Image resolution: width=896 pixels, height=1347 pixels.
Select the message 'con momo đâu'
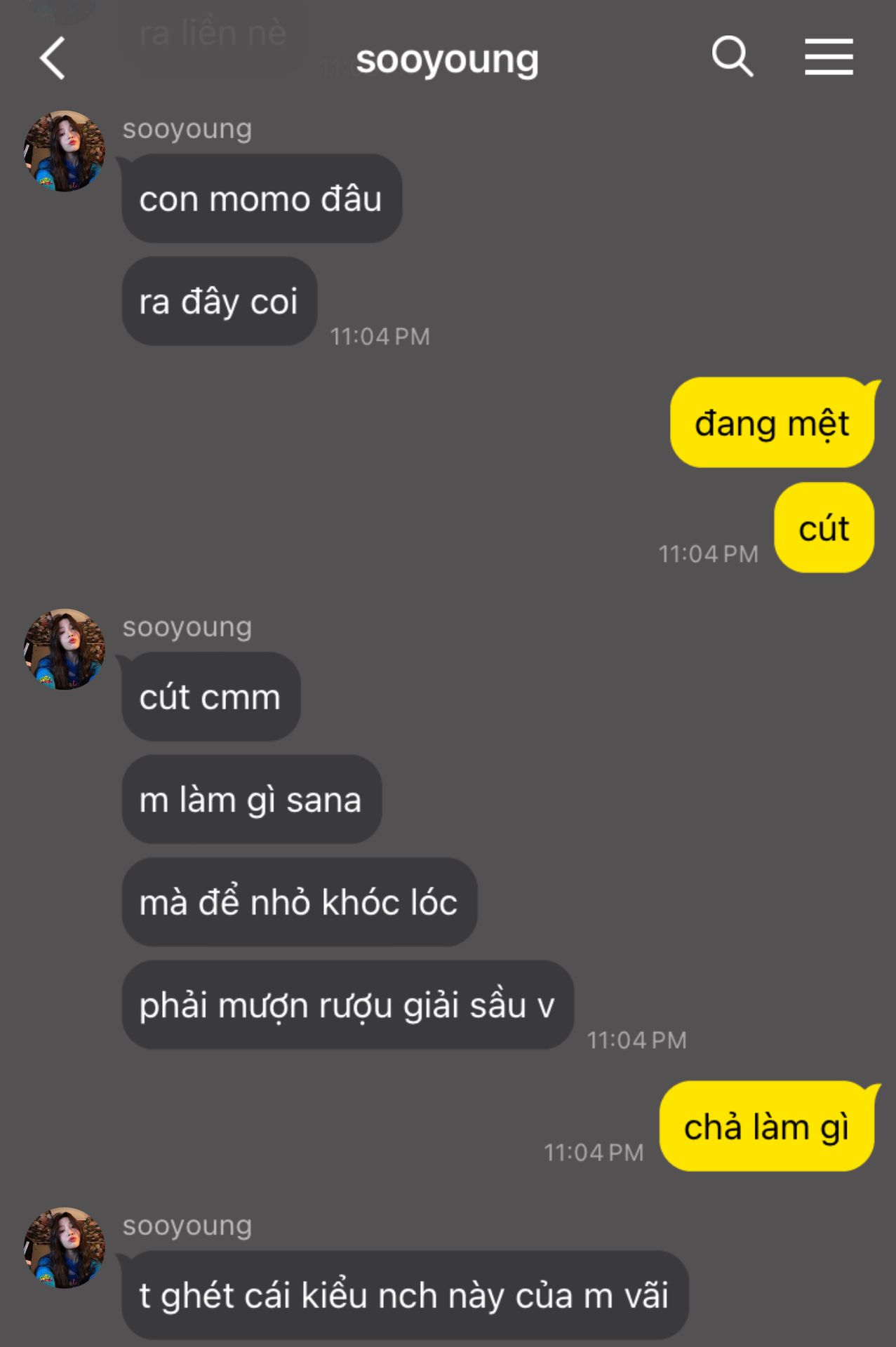pos(262,199)
